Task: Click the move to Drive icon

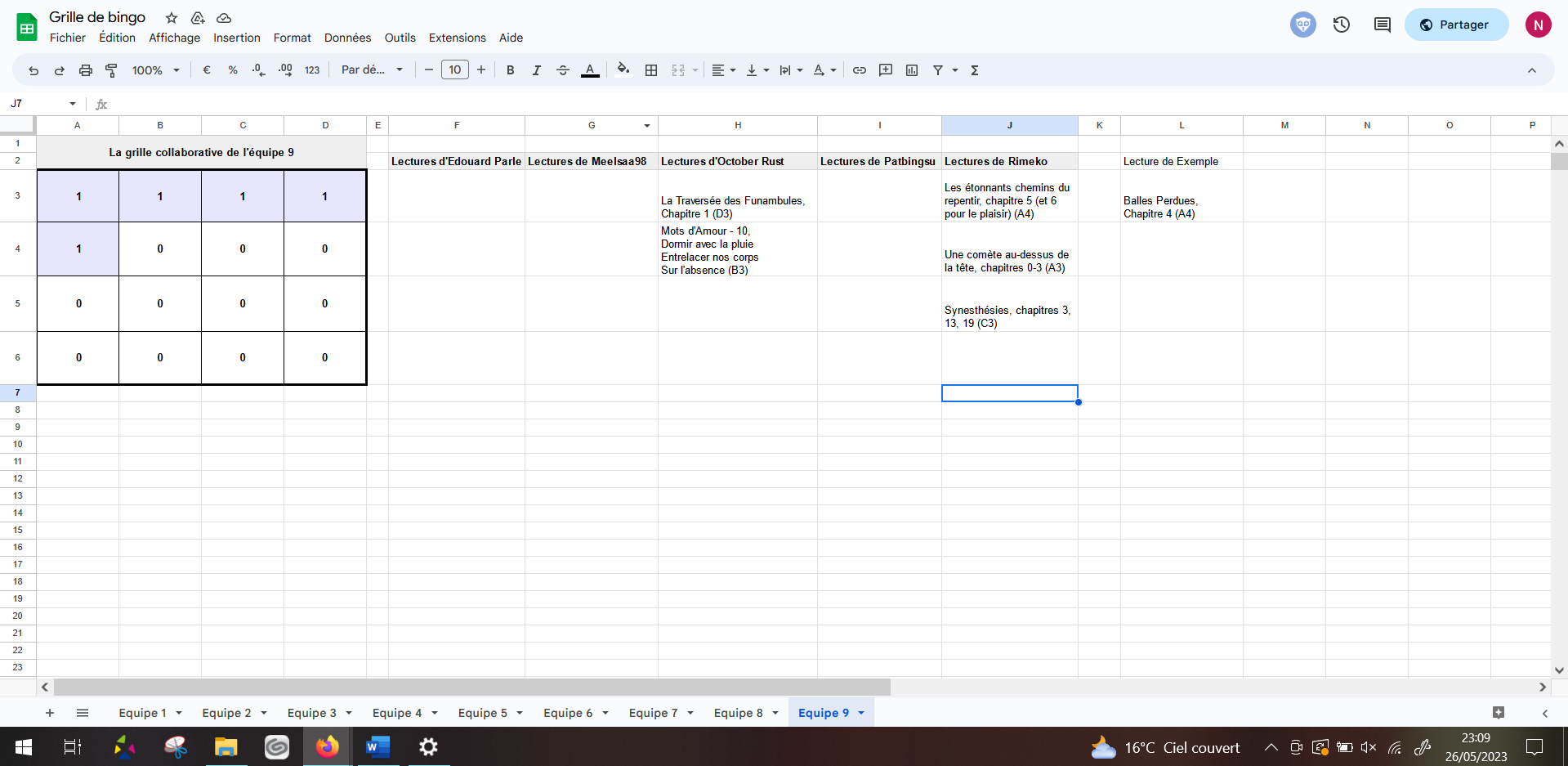Action: click(x=198, y=18)
